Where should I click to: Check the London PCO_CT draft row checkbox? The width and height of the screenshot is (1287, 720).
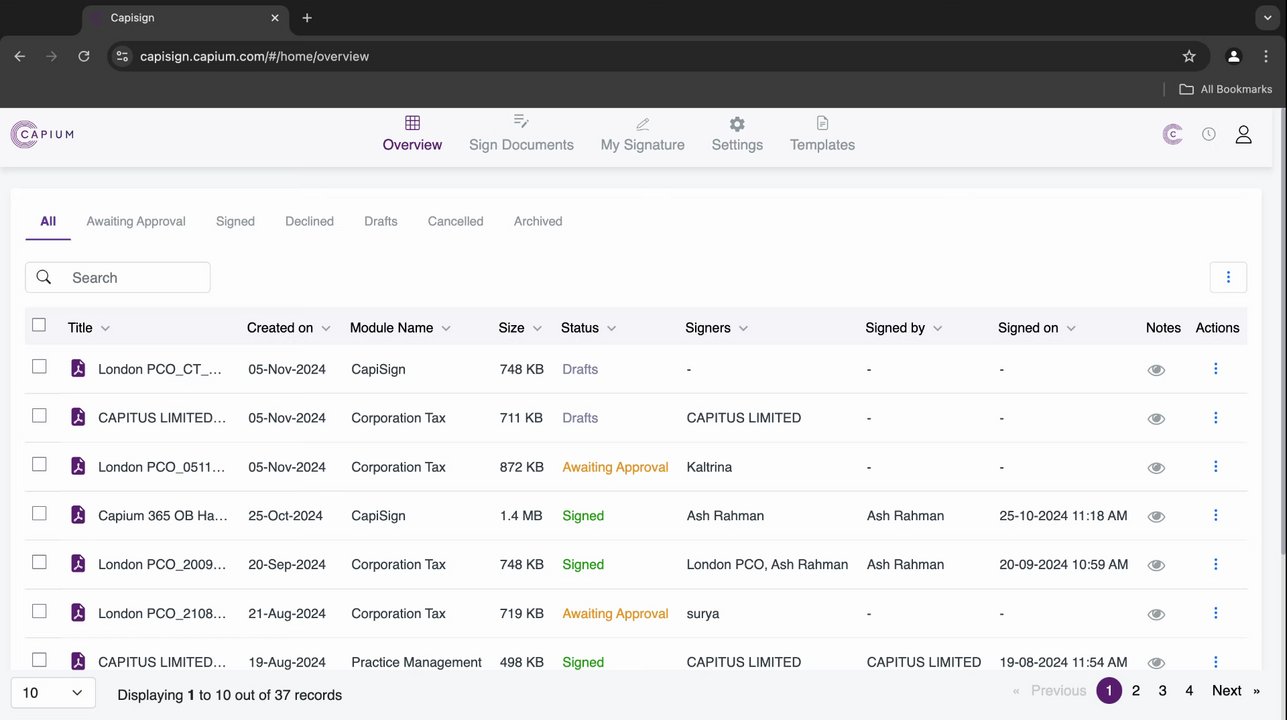point(39,367)
